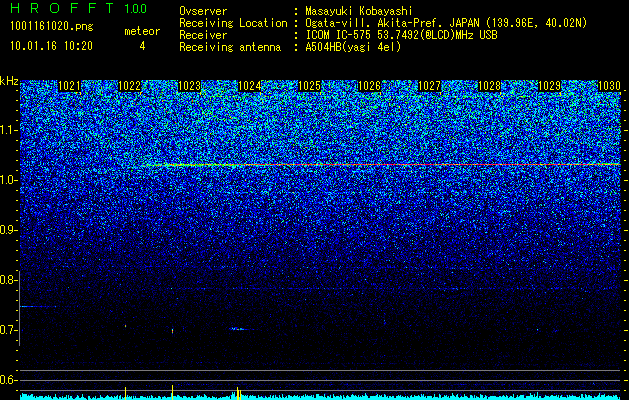Click the 0.9 kHz axis label
This screenshot has height=400, width=629.
tap(9, 230)
